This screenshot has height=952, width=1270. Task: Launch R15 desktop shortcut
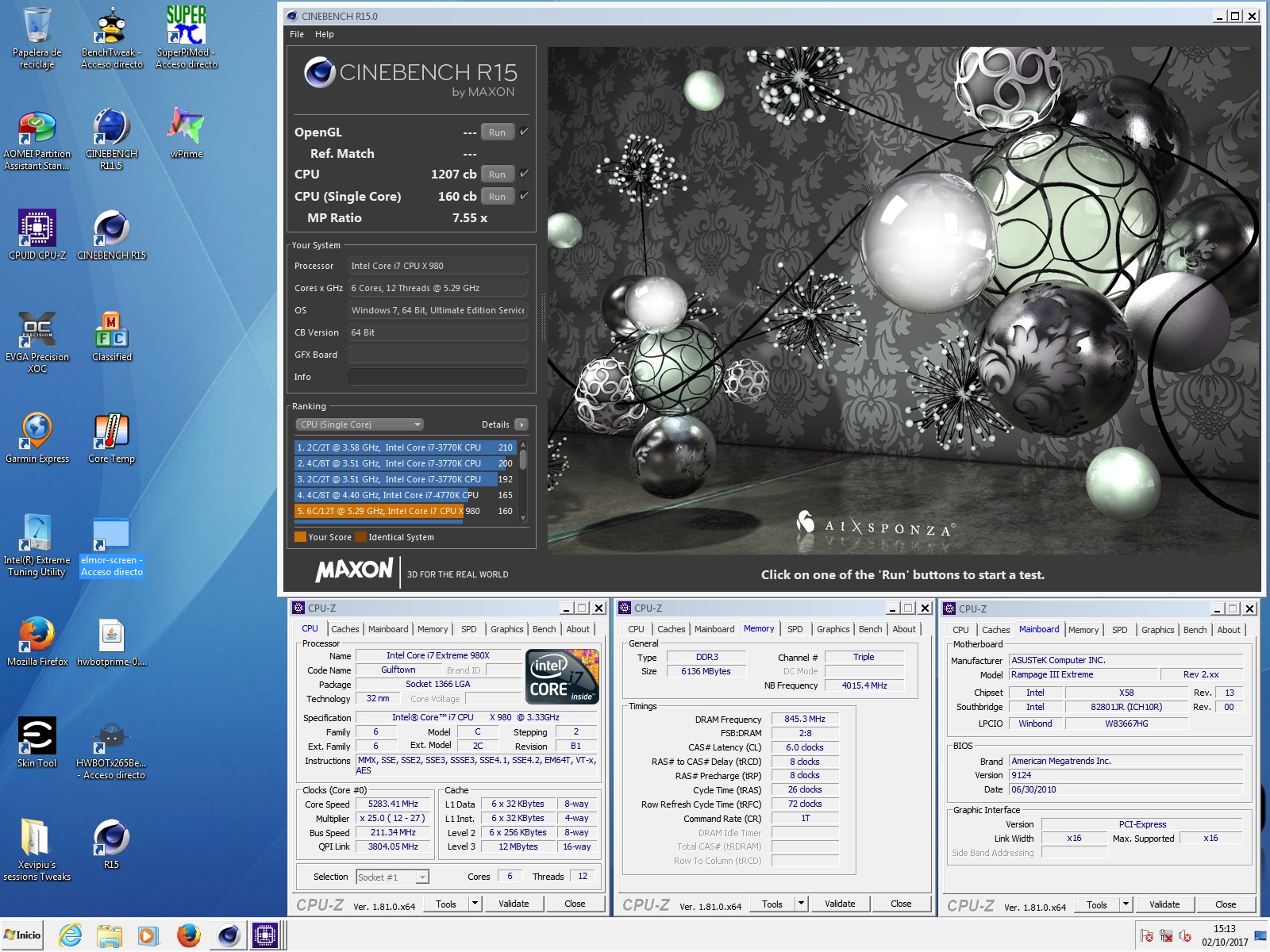111,844
